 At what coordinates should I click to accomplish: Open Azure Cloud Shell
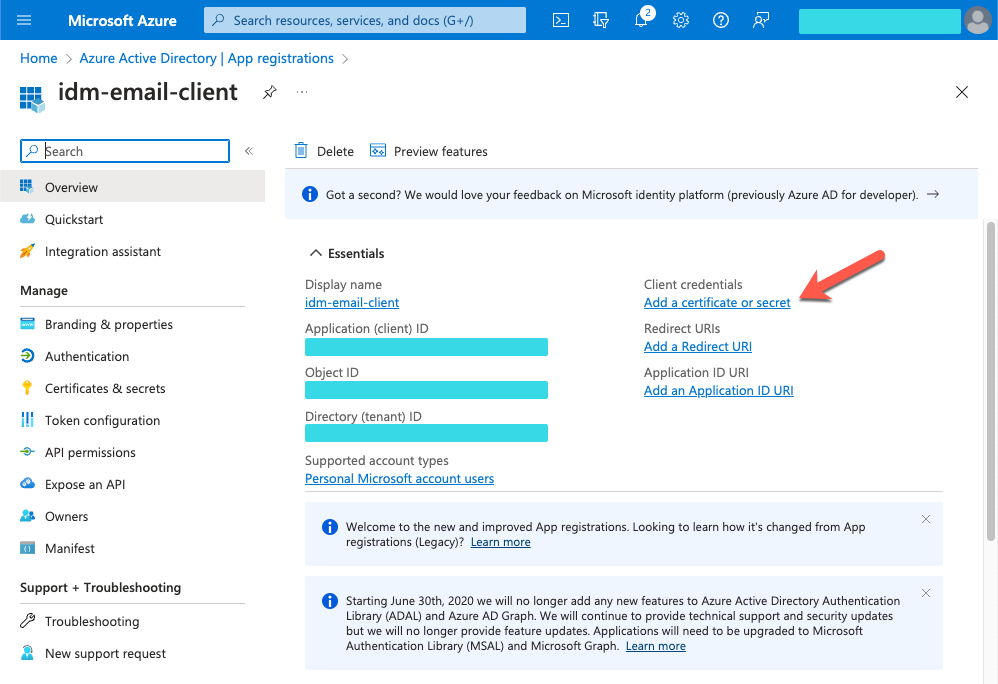pos(561,20)
